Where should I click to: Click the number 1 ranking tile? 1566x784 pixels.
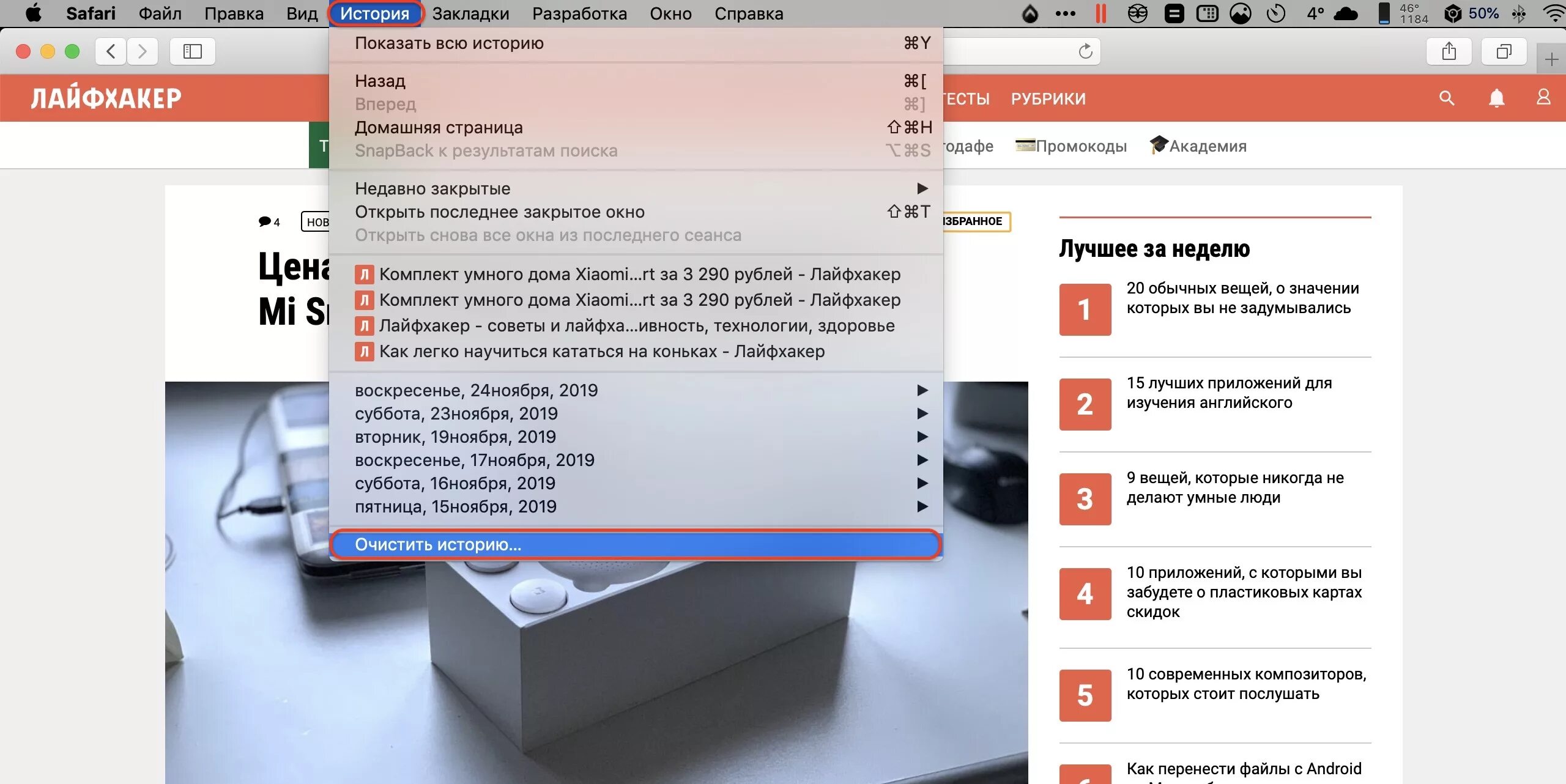pos(1085,309)
